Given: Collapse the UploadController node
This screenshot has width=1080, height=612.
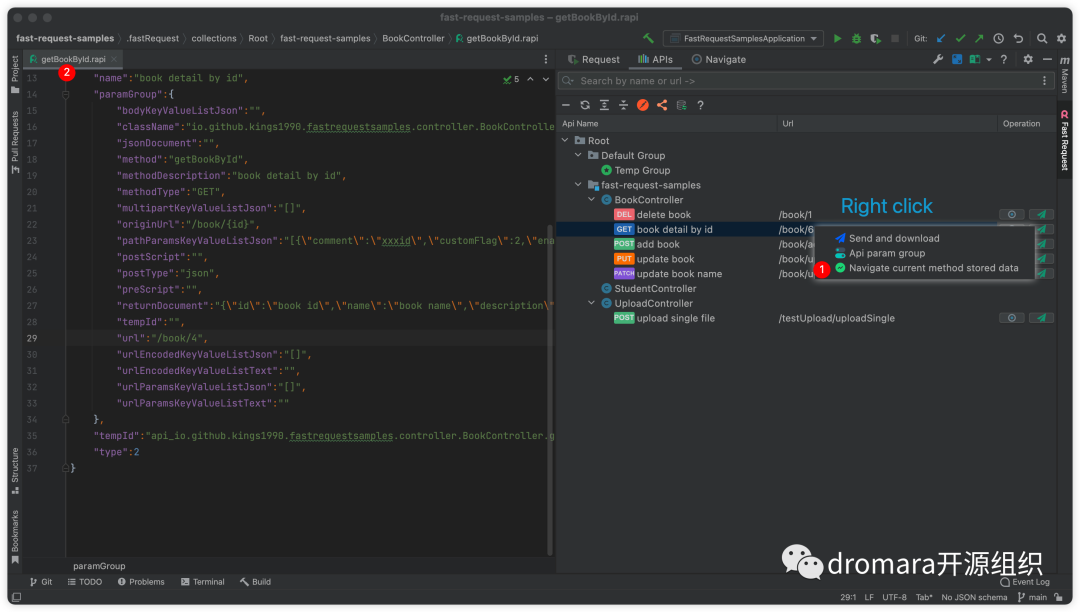Looking at the screenshot, I should click(592, 303).
